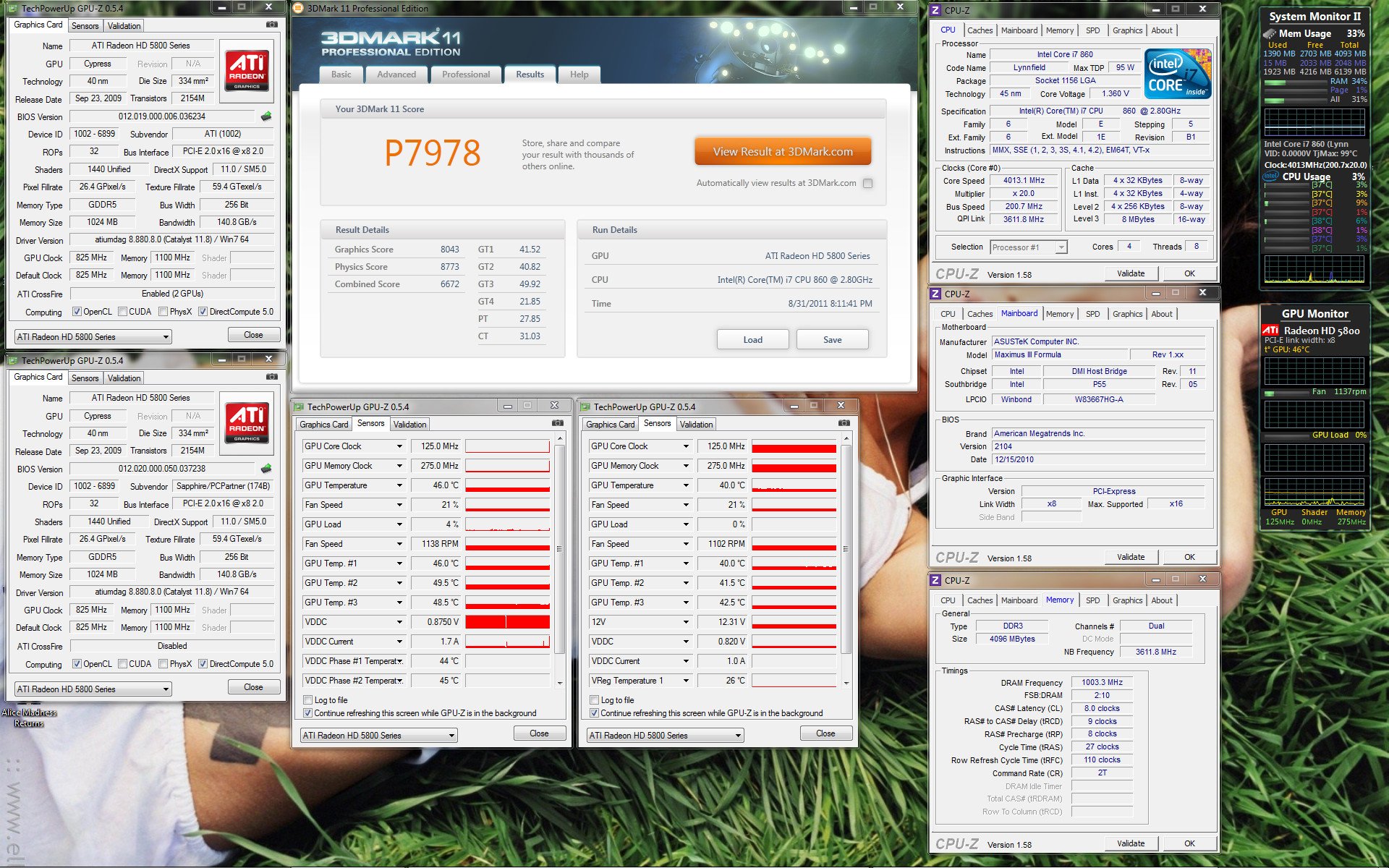This screenshot has height=868, width=1389.
Task: Click P7978 score text in 3DMark
Action: [433, 153]
